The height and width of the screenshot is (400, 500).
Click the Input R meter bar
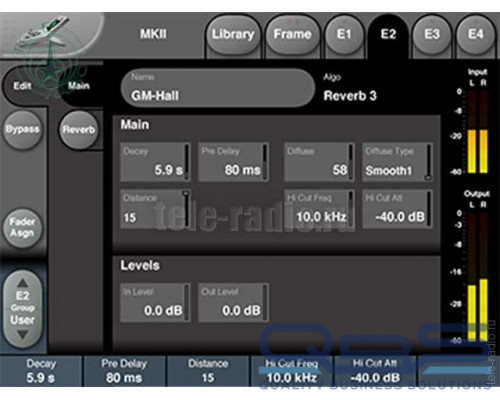[484, 132]
